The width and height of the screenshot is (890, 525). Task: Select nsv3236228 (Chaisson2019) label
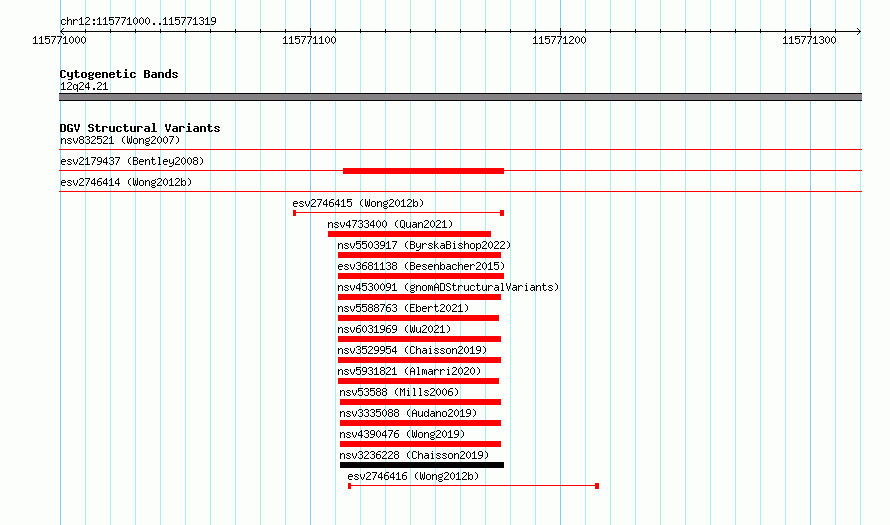point(414,455)
